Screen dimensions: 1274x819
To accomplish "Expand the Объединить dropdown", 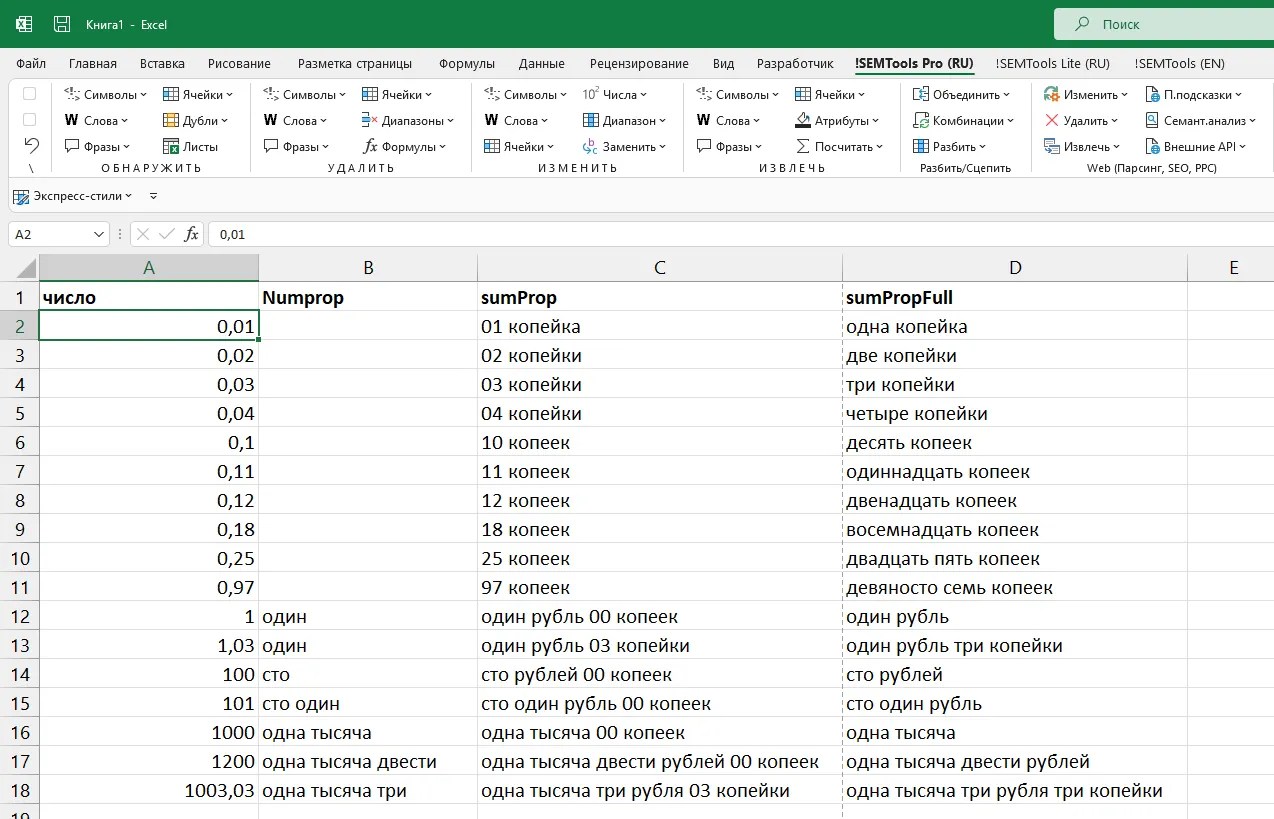I will 1008,95.
